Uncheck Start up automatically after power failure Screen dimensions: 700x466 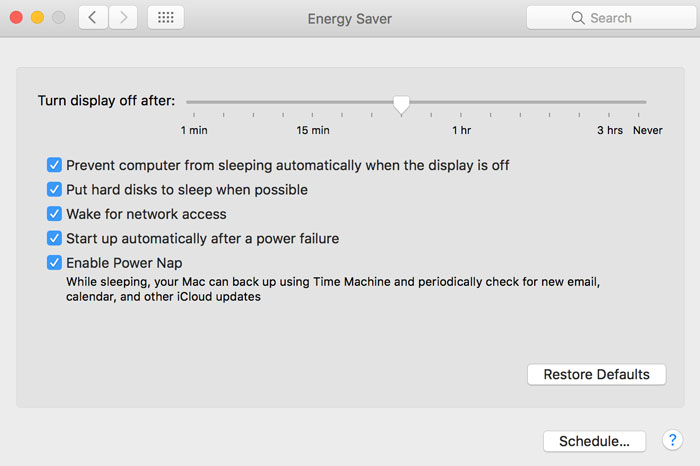[54, 238]
